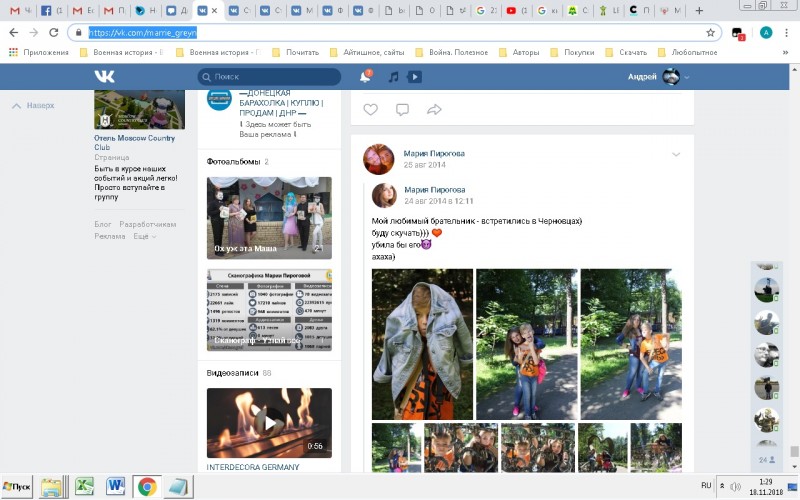Share the post with arrow icon

[x=434, y=109]
